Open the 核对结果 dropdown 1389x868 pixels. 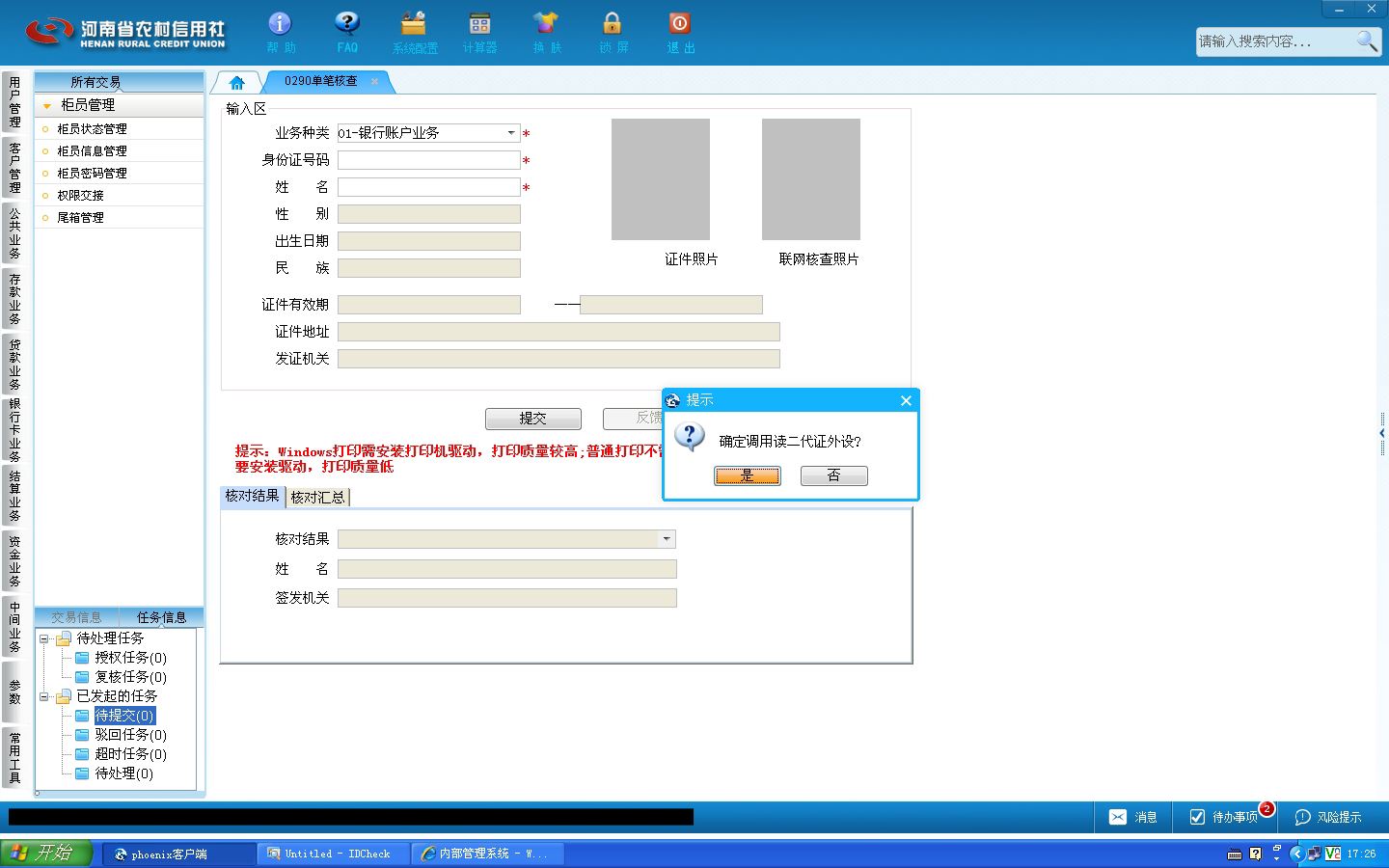pos(667,539)
